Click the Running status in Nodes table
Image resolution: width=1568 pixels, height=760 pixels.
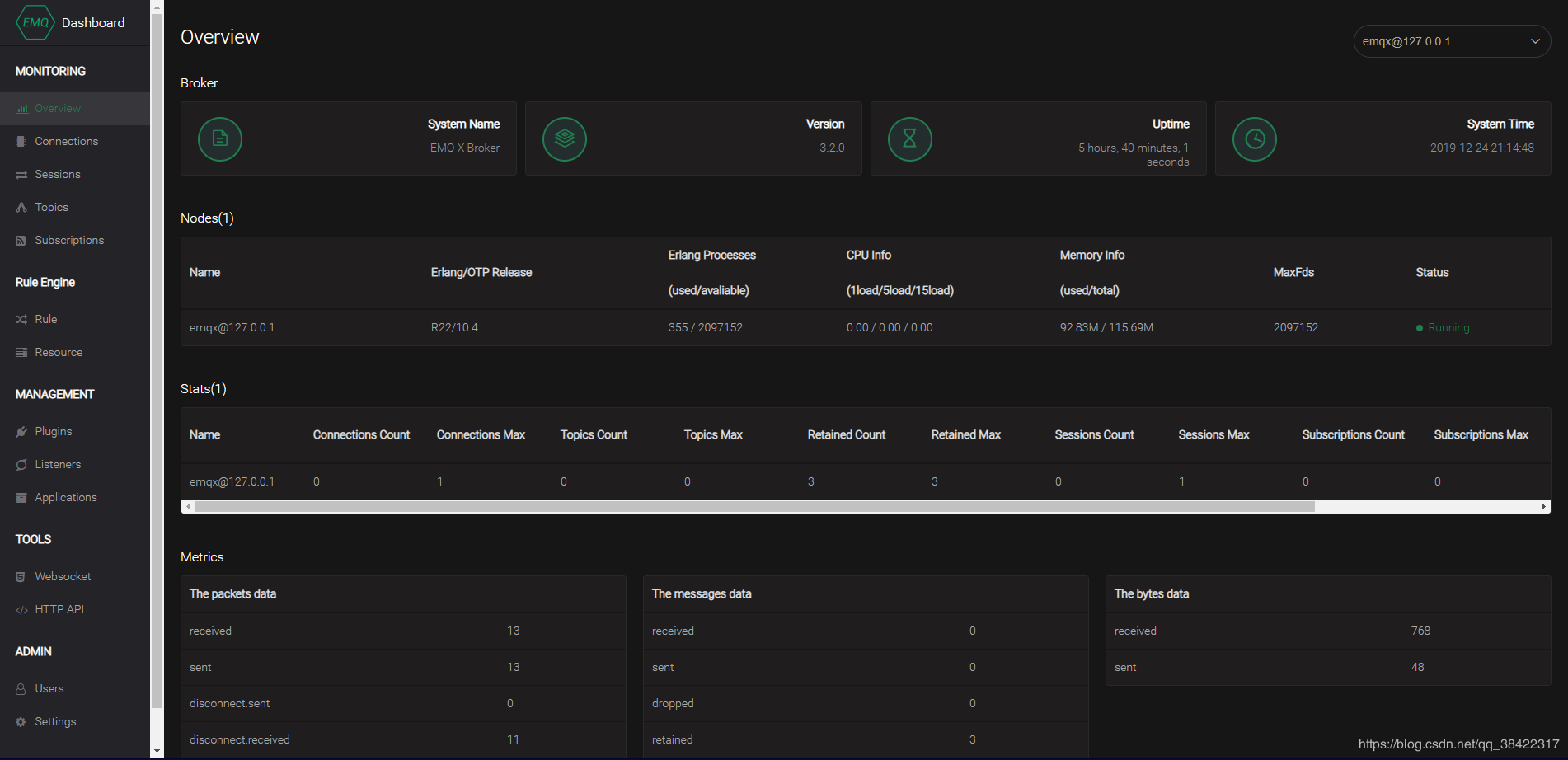click(x=1443, y=328)
